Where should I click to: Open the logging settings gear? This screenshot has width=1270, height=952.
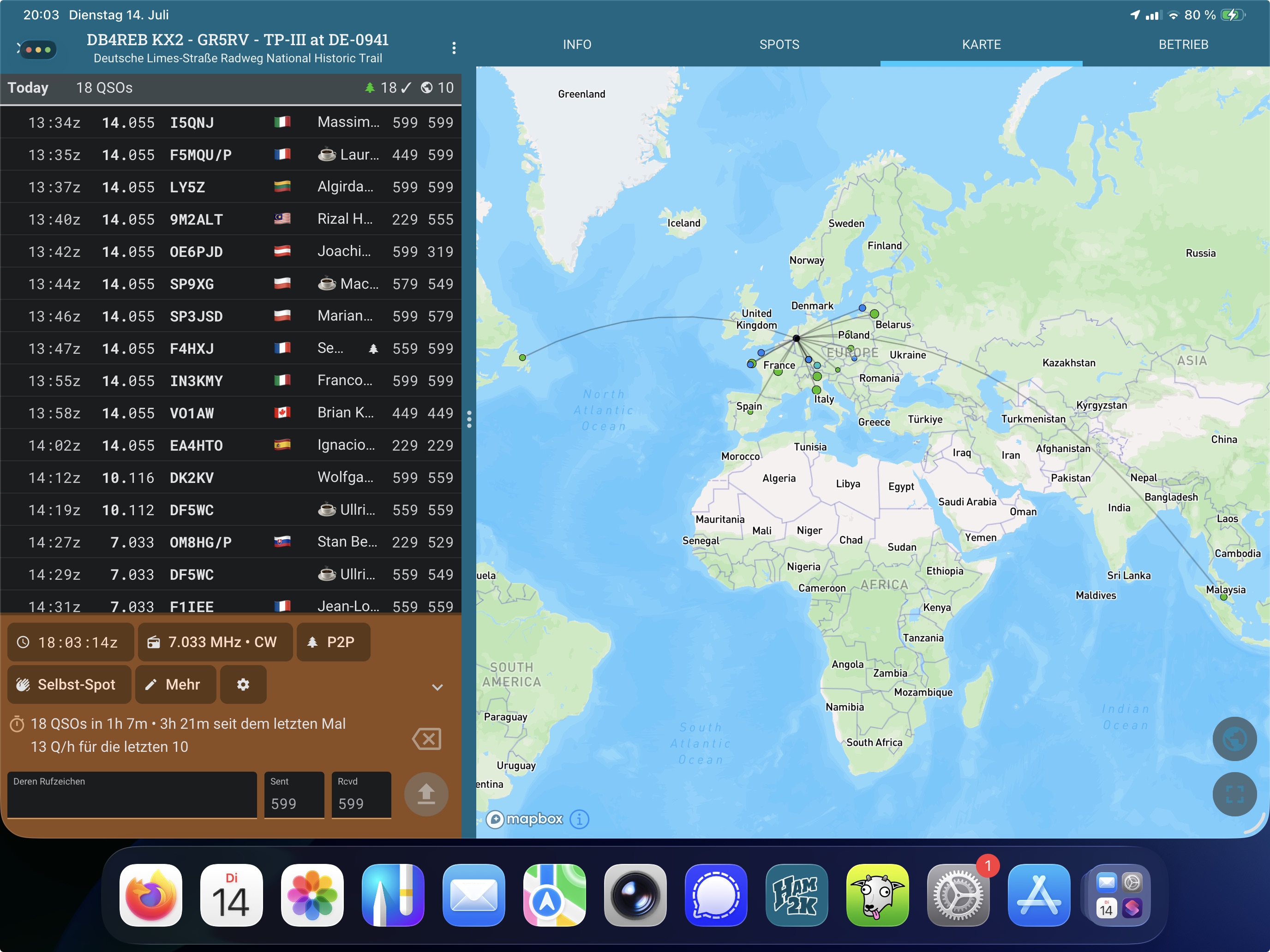(x=244, y=684)
